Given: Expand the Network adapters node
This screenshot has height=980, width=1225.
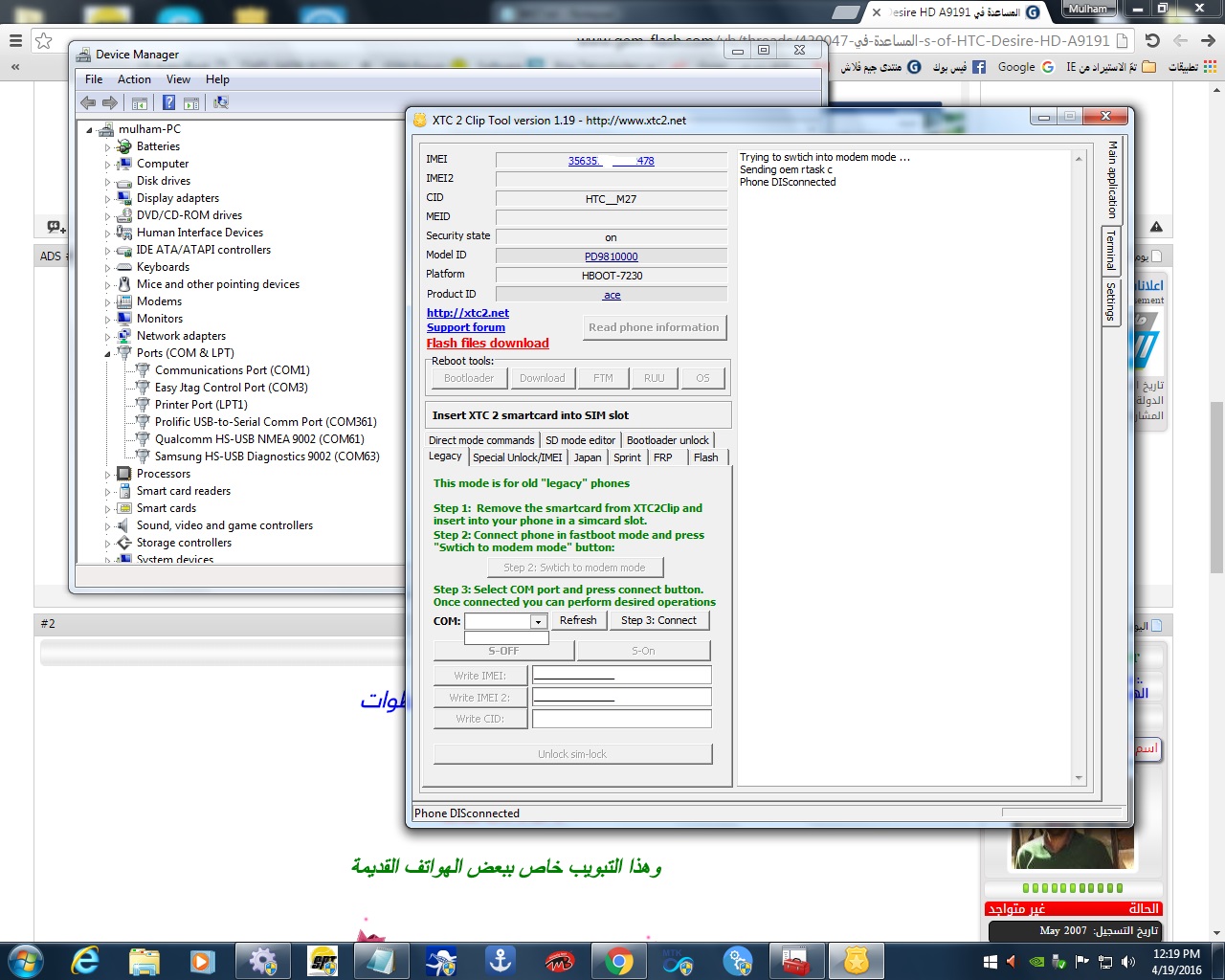Looking at the screenshot, I should point(107,337).
